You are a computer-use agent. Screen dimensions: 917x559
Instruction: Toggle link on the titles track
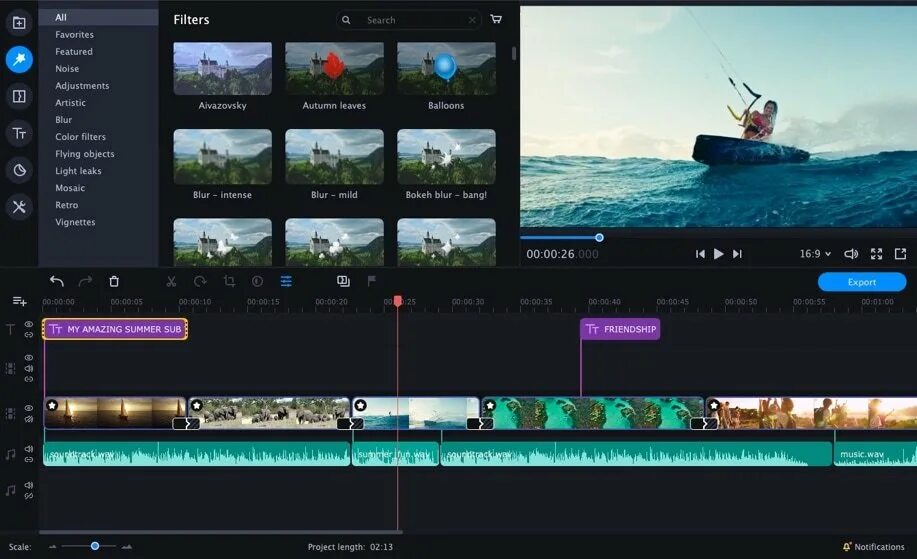(28, 334)
